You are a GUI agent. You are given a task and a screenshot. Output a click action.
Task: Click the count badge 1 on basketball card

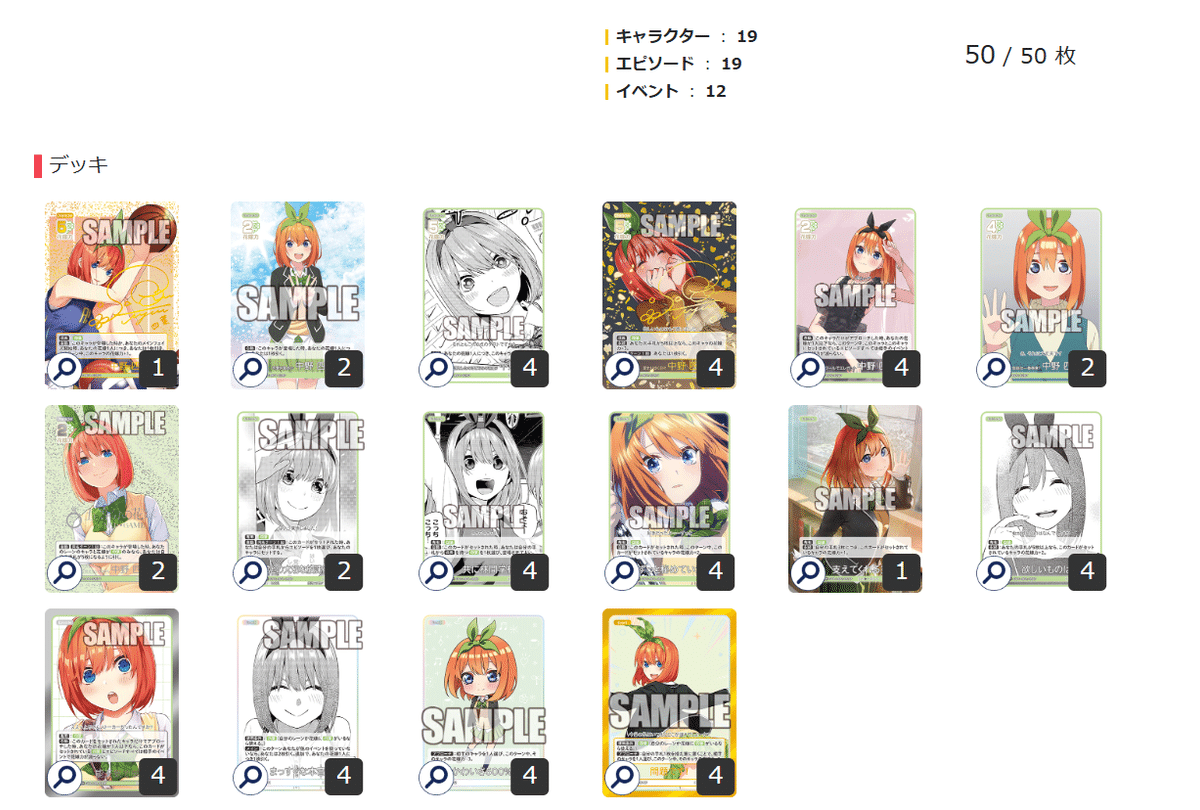(158, 369)
